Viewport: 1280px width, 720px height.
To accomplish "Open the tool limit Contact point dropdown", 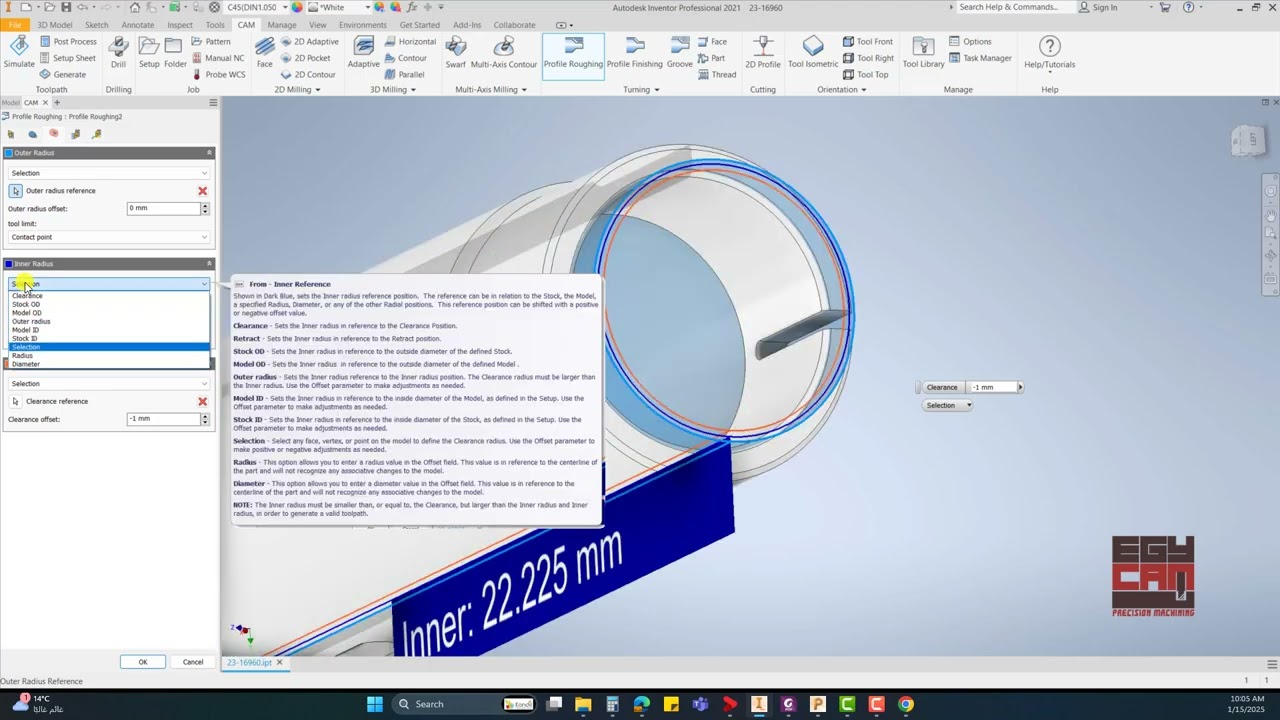I will pos(108,237).
